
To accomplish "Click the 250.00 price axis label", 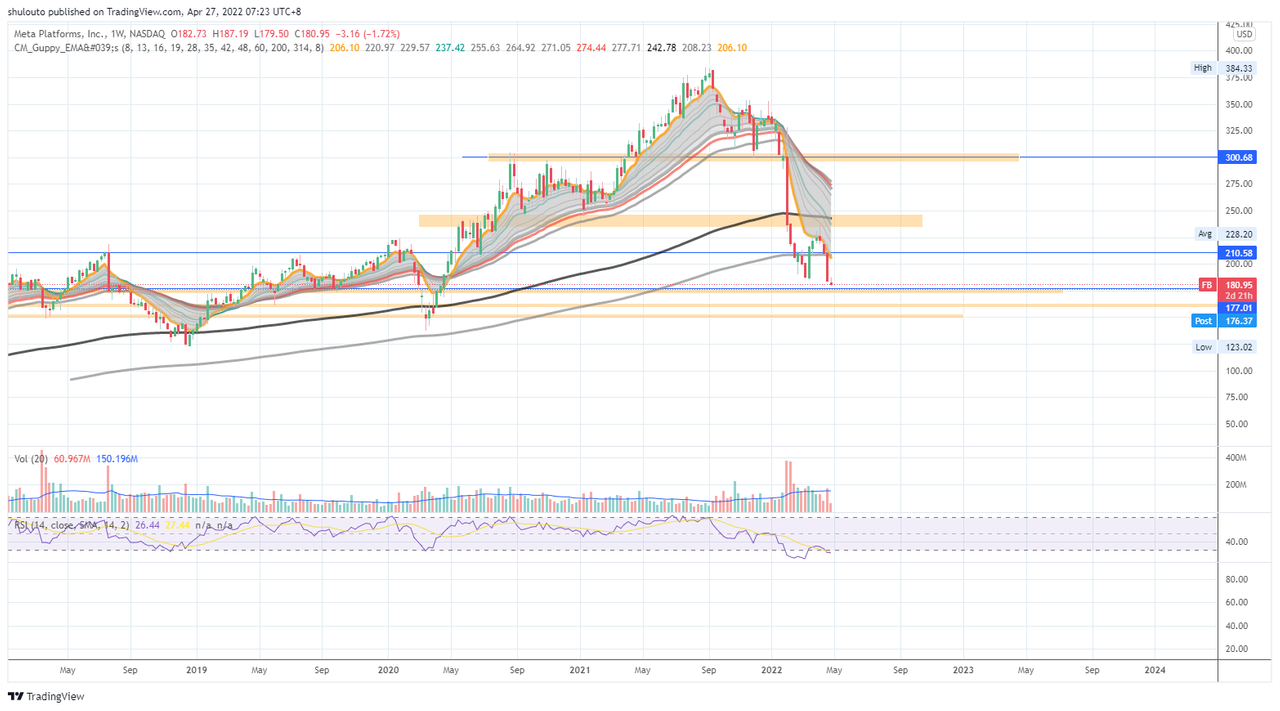I will click(x=1240, y=211).
